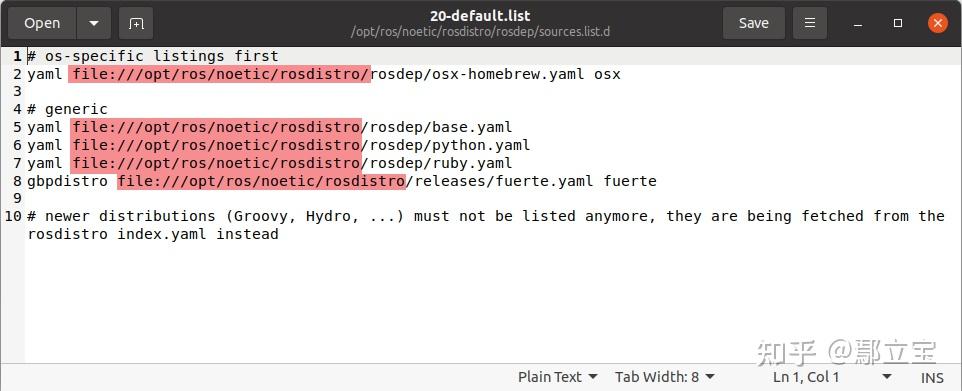The image size is (962, 391).
Task: Click the Save button
Action: [753, 23]
